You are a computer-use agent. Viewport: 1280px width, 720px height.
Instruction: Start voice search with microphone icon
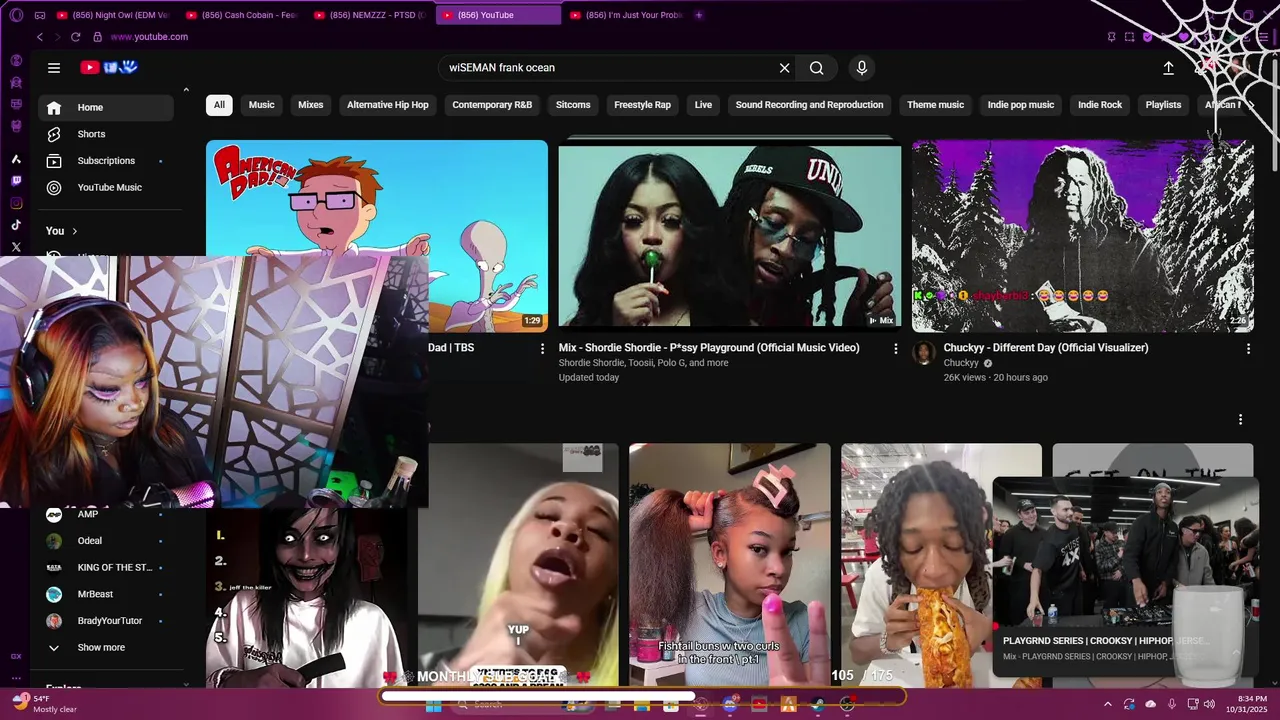[862, 68]
